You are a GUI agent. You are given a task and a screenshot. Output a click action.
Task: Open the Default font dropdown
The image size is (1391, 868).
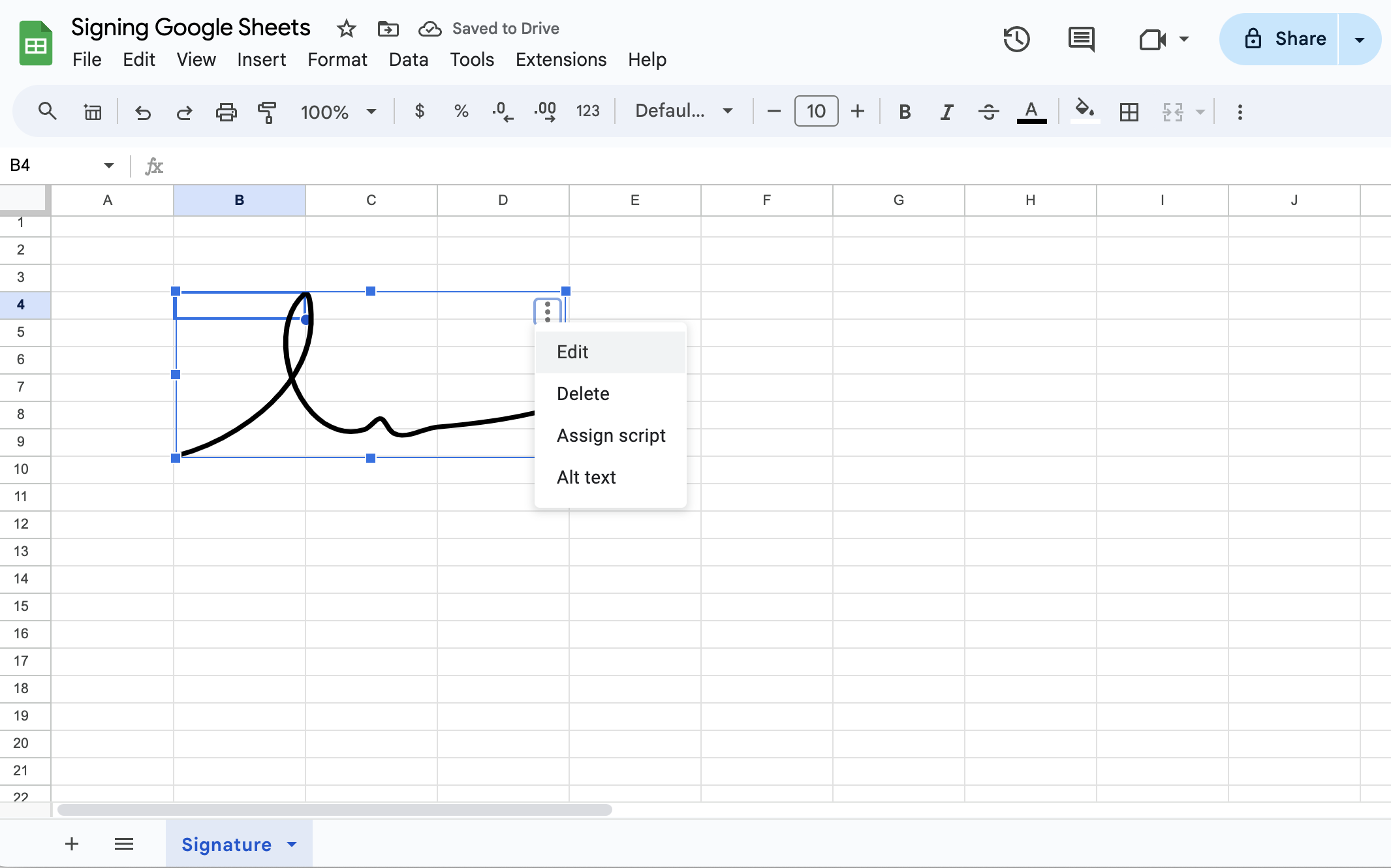[684, 112]
